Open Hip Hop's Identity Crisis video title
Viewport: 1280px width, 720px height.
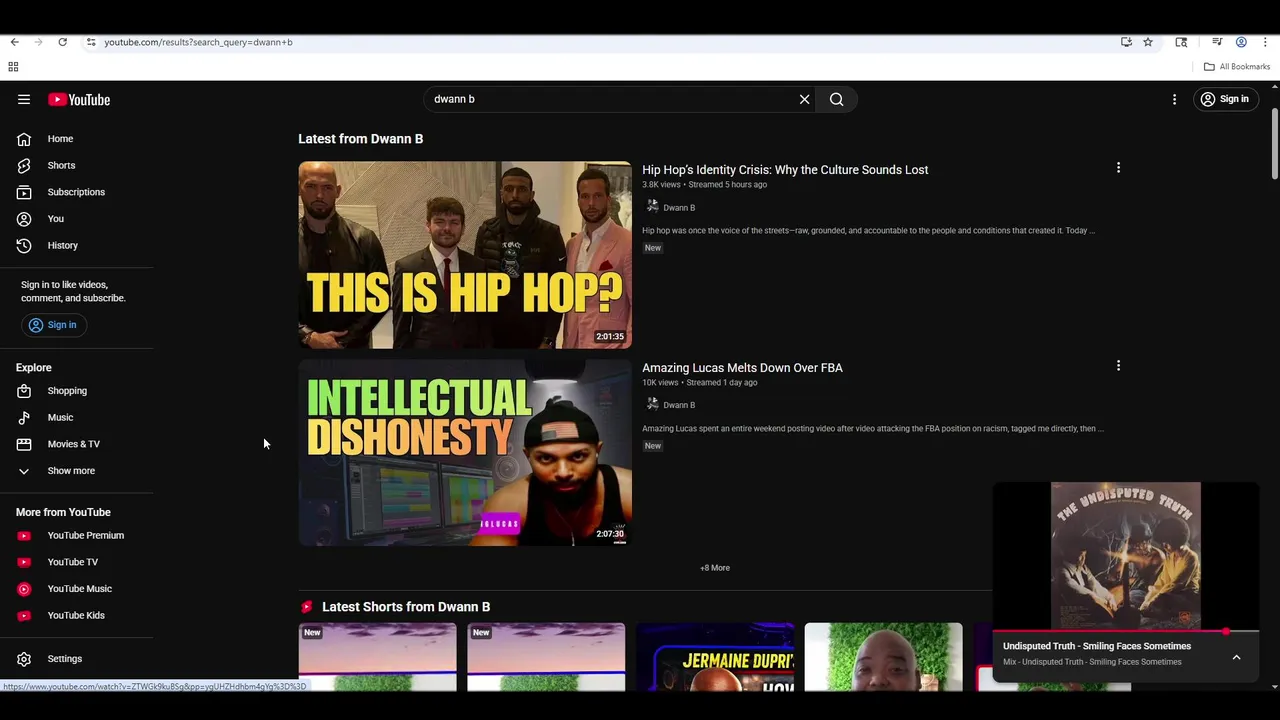[785, 170]
